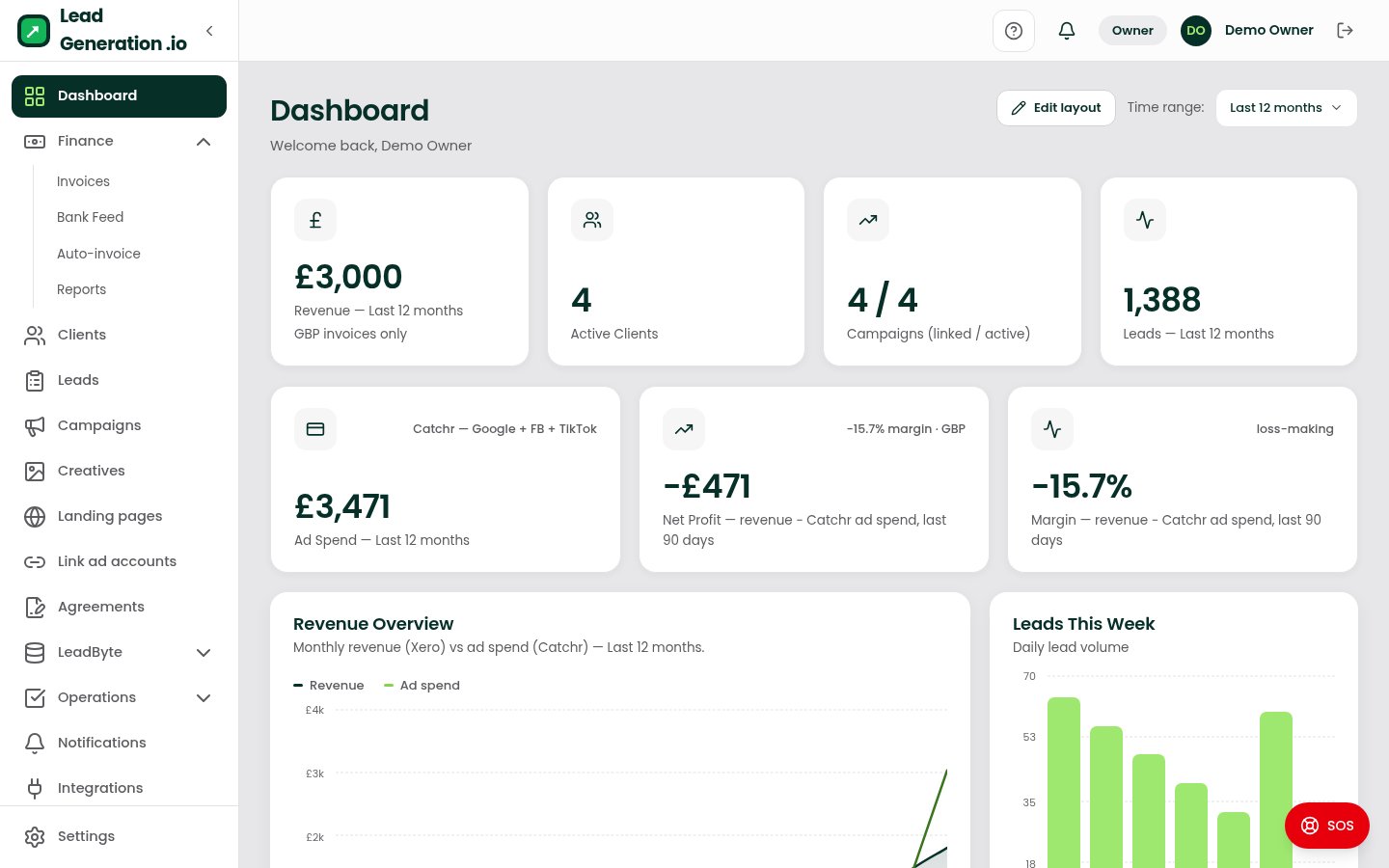
Task: Open Link ad accounts in the sidebar
Action: point(119,561)
